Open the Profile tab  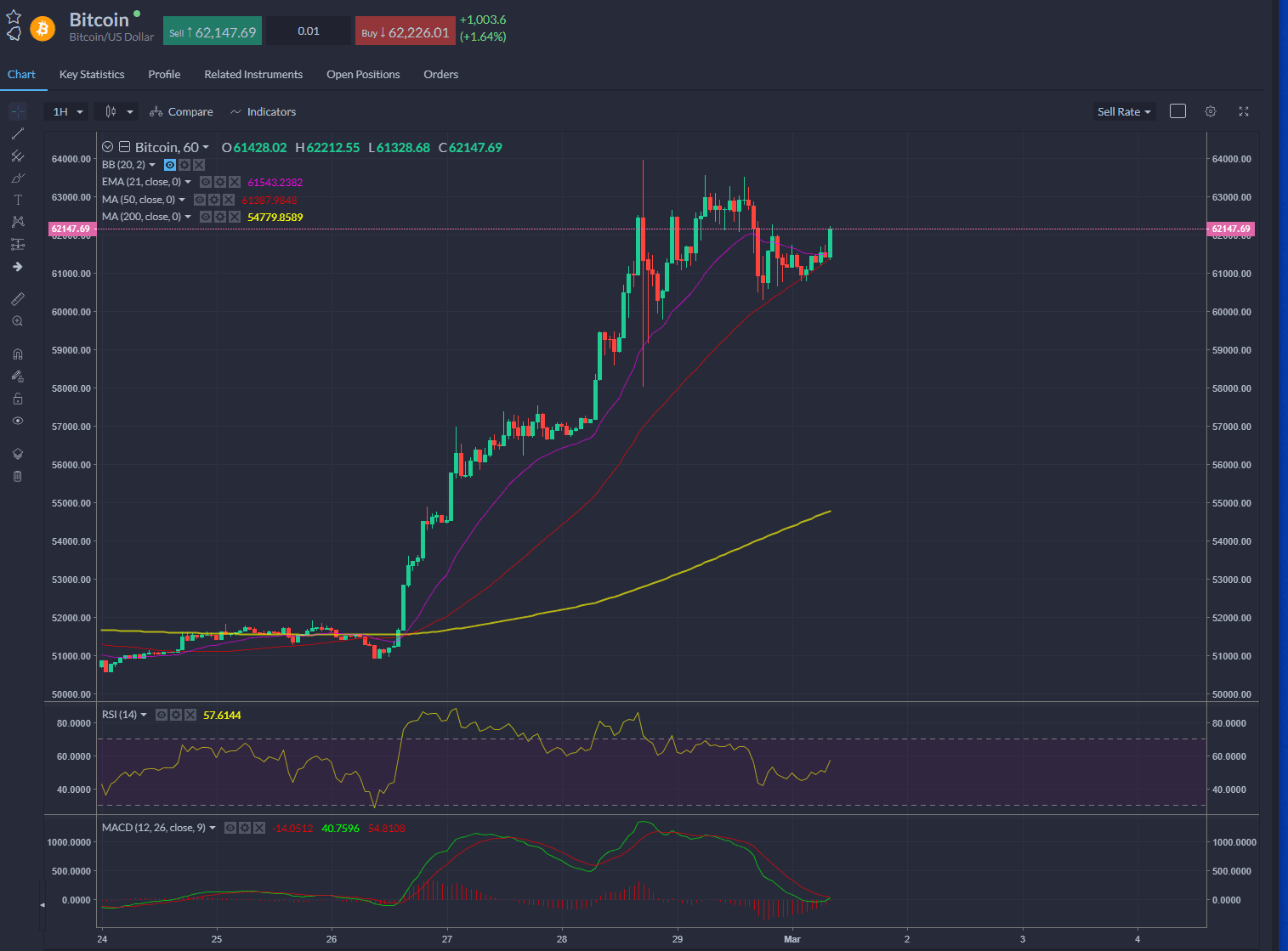164,75
